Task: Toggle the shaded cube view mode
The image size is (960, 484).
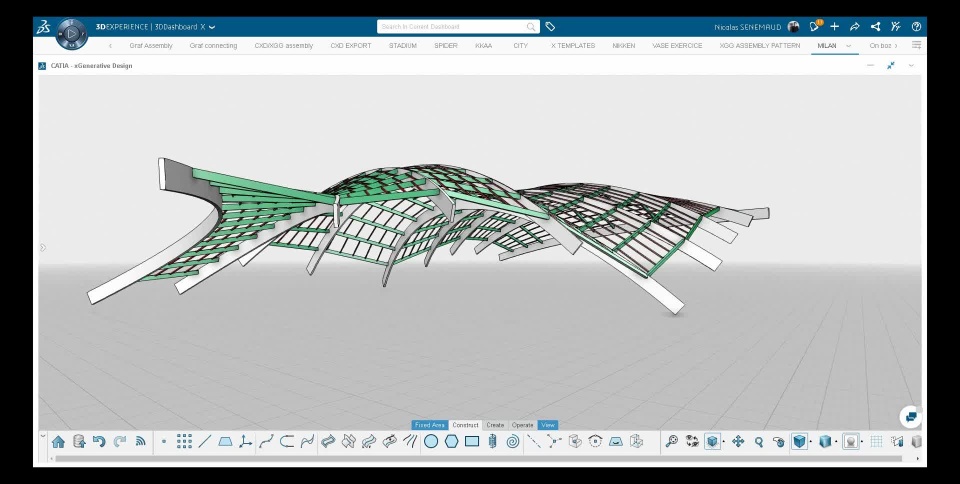Action: point(799,441)
